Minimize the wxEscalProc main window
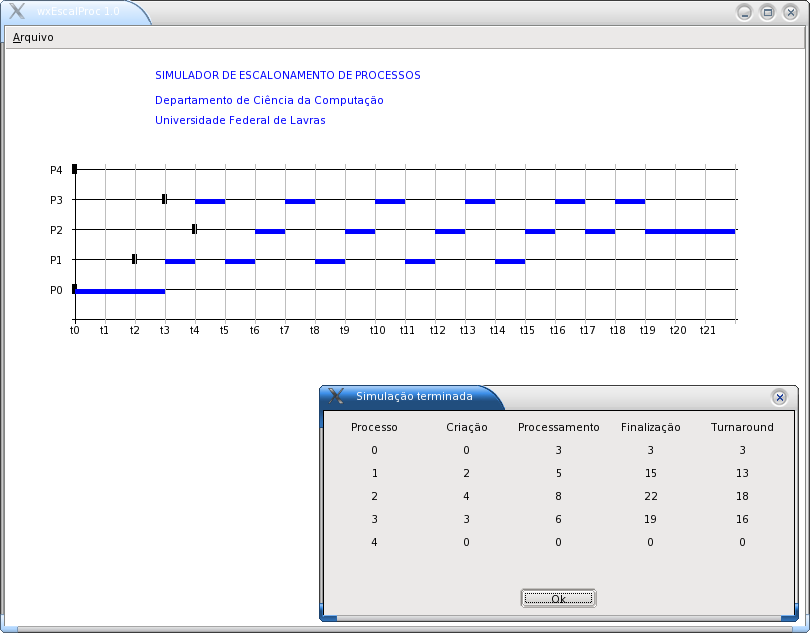 744,12
